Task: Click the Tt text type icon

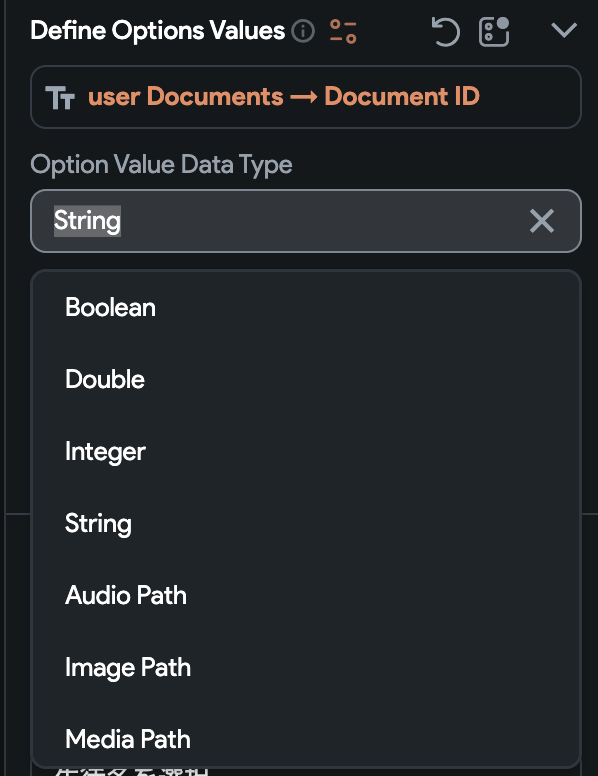Action: coord(60,97)
